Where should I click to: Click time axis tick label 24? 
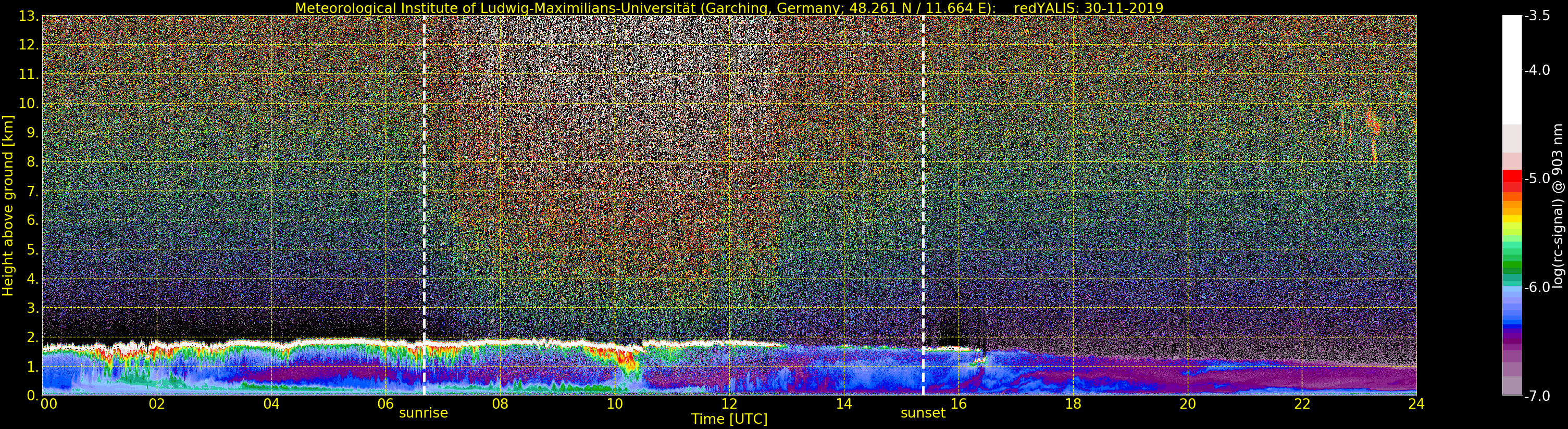pos(1416,404)
